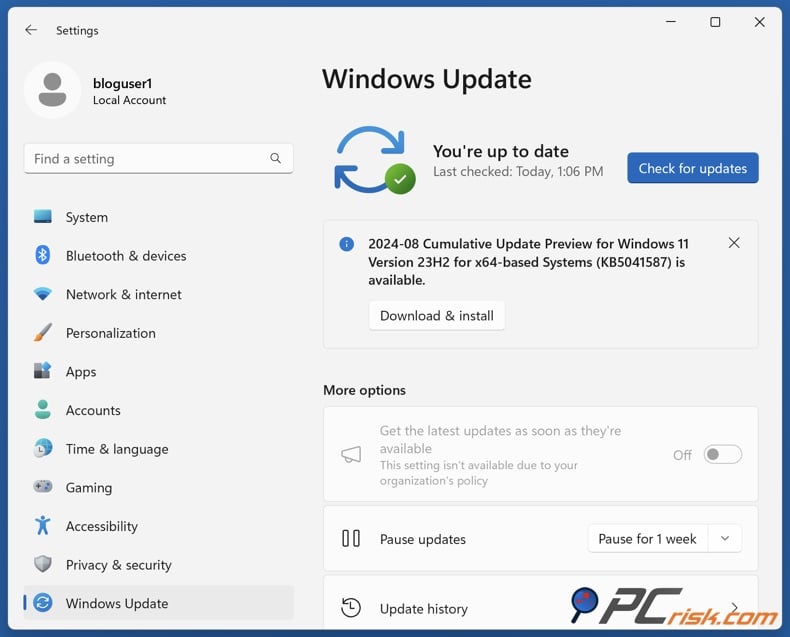Select the Network wifi icon
The image size is (790, 637).
tap(43, 294)
